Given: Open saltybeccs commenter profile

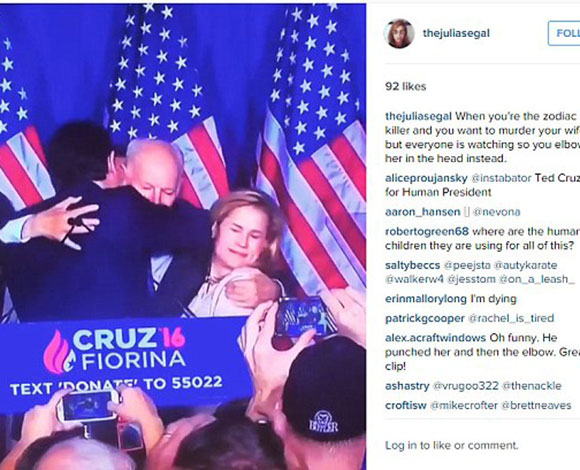Looking at the screenshot, I should pos(412,265).
